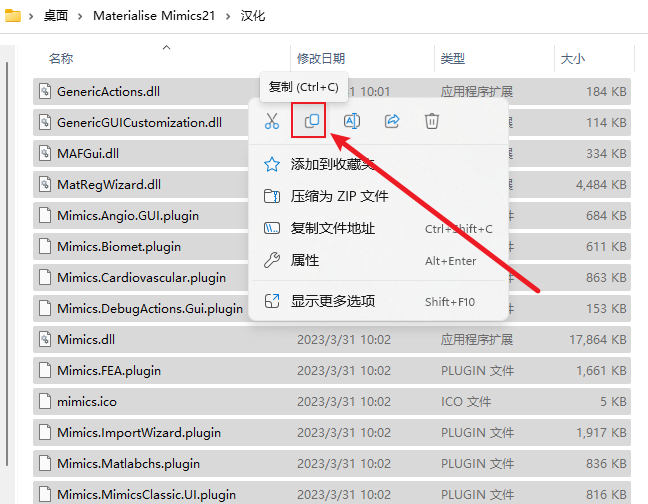Viewport: 648px width, 504px height.
Task: Click PLUGIN 文件 type of Mimics.FEA.plugin
Action: 477,371
